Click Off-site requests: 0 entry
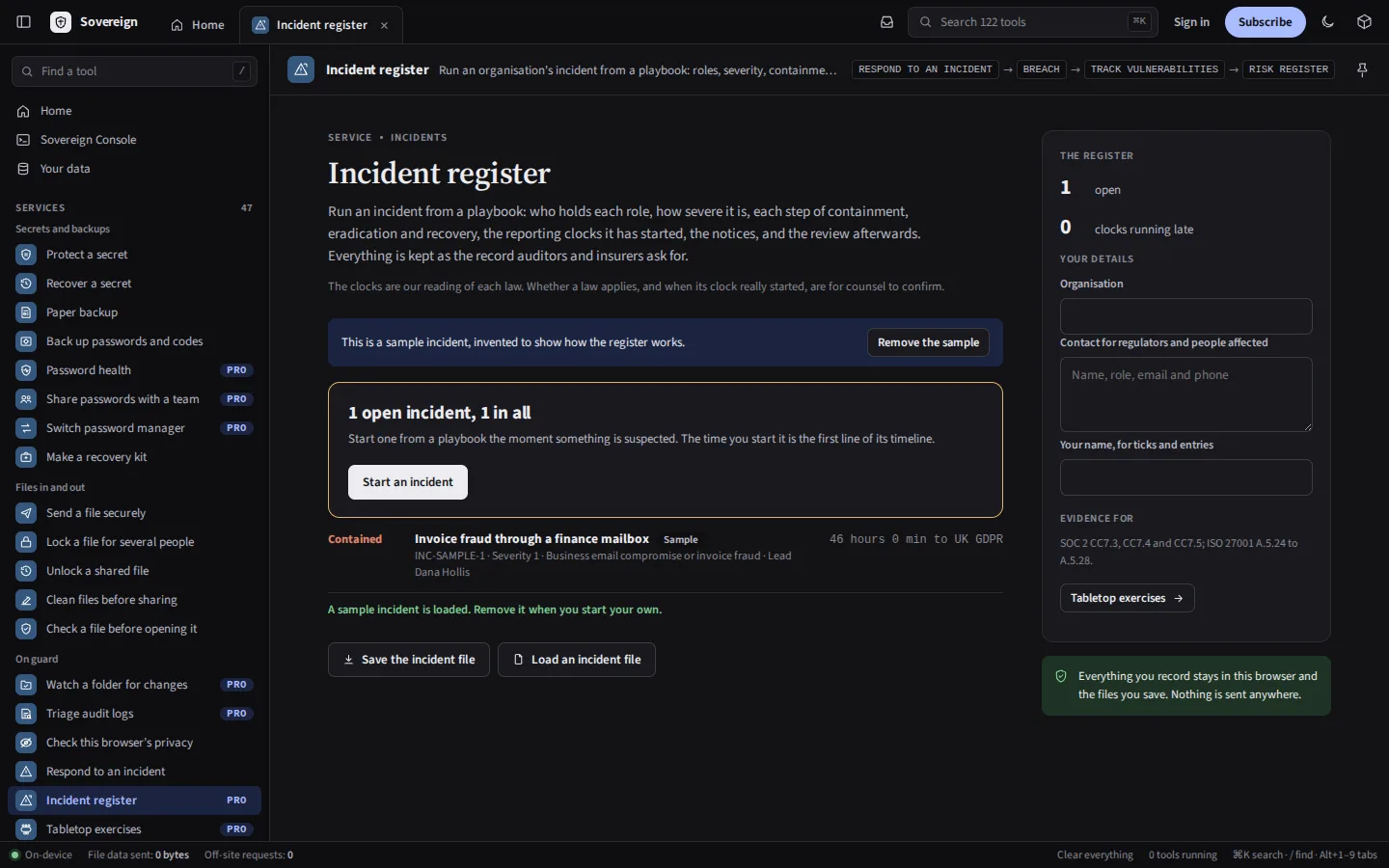The image size is (1389, 868). click(249, 854)
